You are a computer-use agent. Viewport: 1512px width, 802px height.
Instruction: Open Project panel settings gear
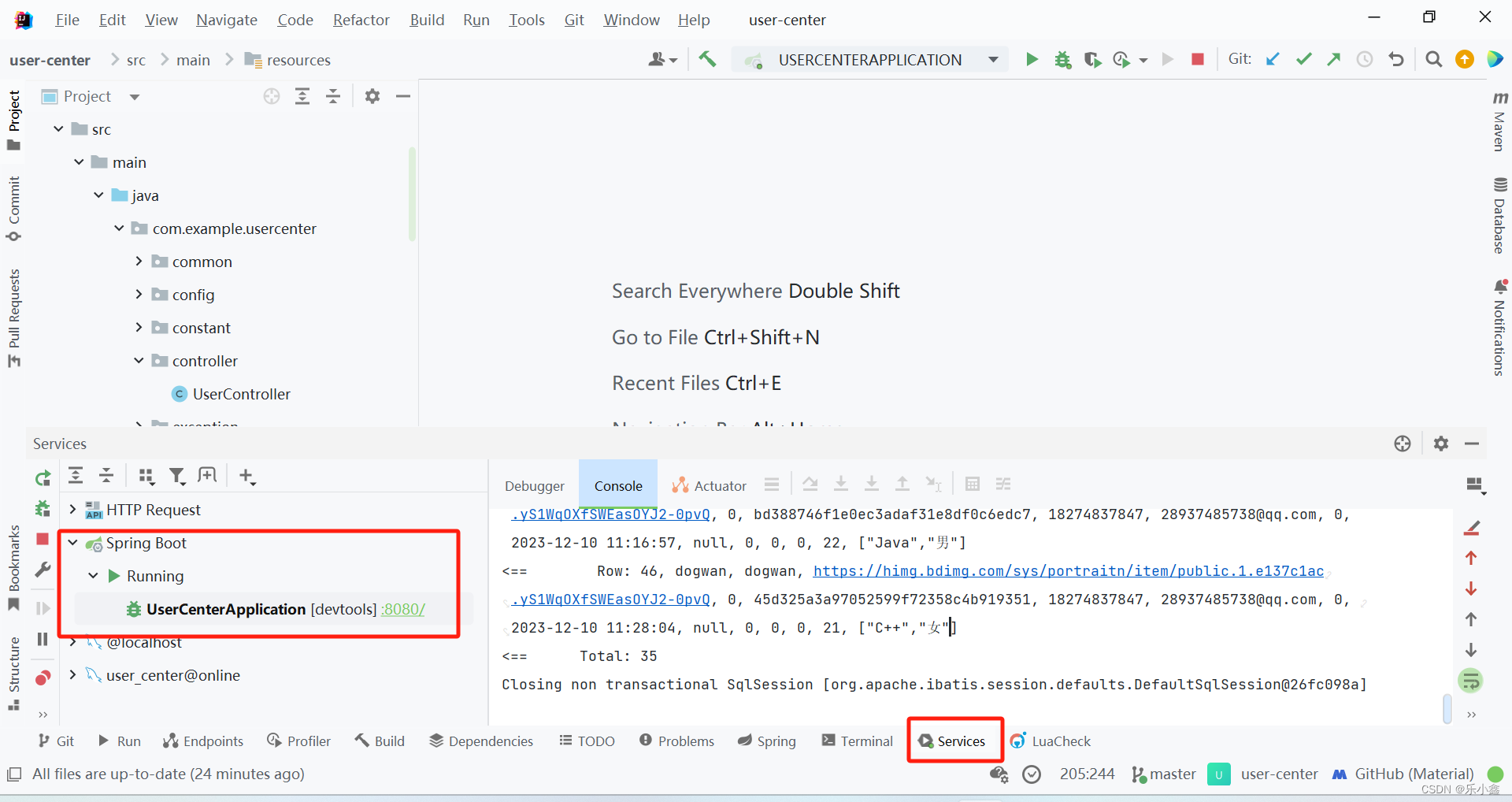pyautogui.click(x=372, y=96)
